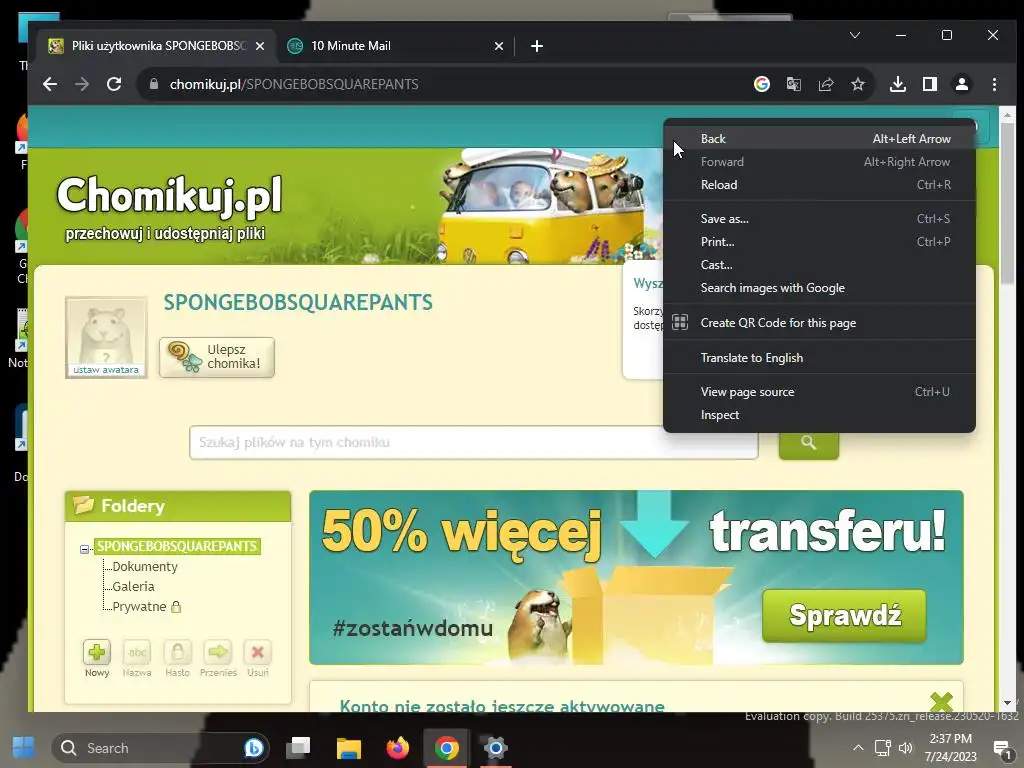Open the tab search chevron in title bar
This screenshot has height=768, width=1024.
(855, 35)
